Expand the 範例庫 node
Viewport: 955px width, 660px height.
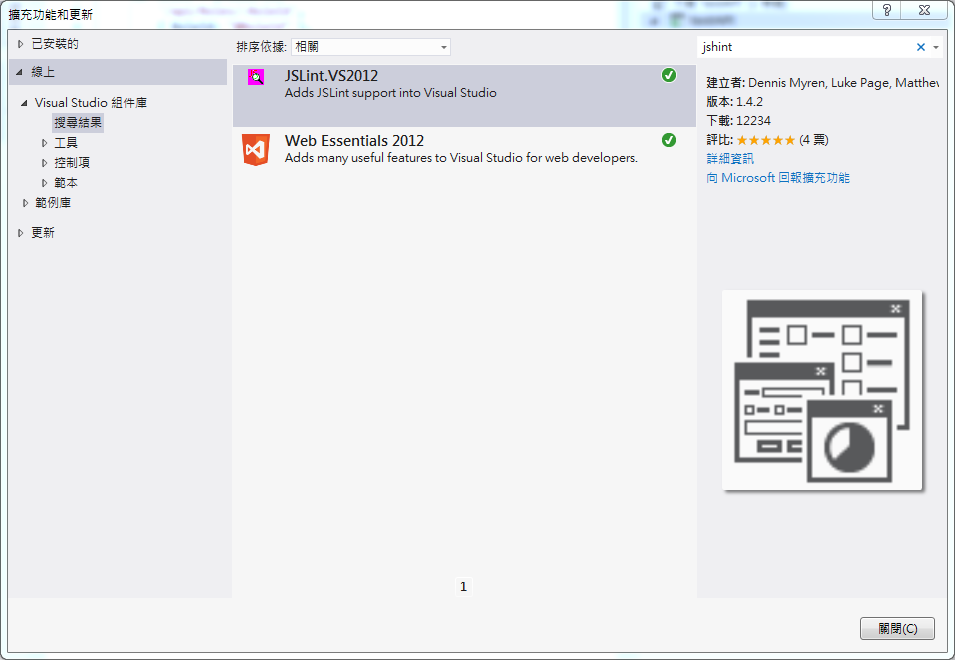point(25,203)
